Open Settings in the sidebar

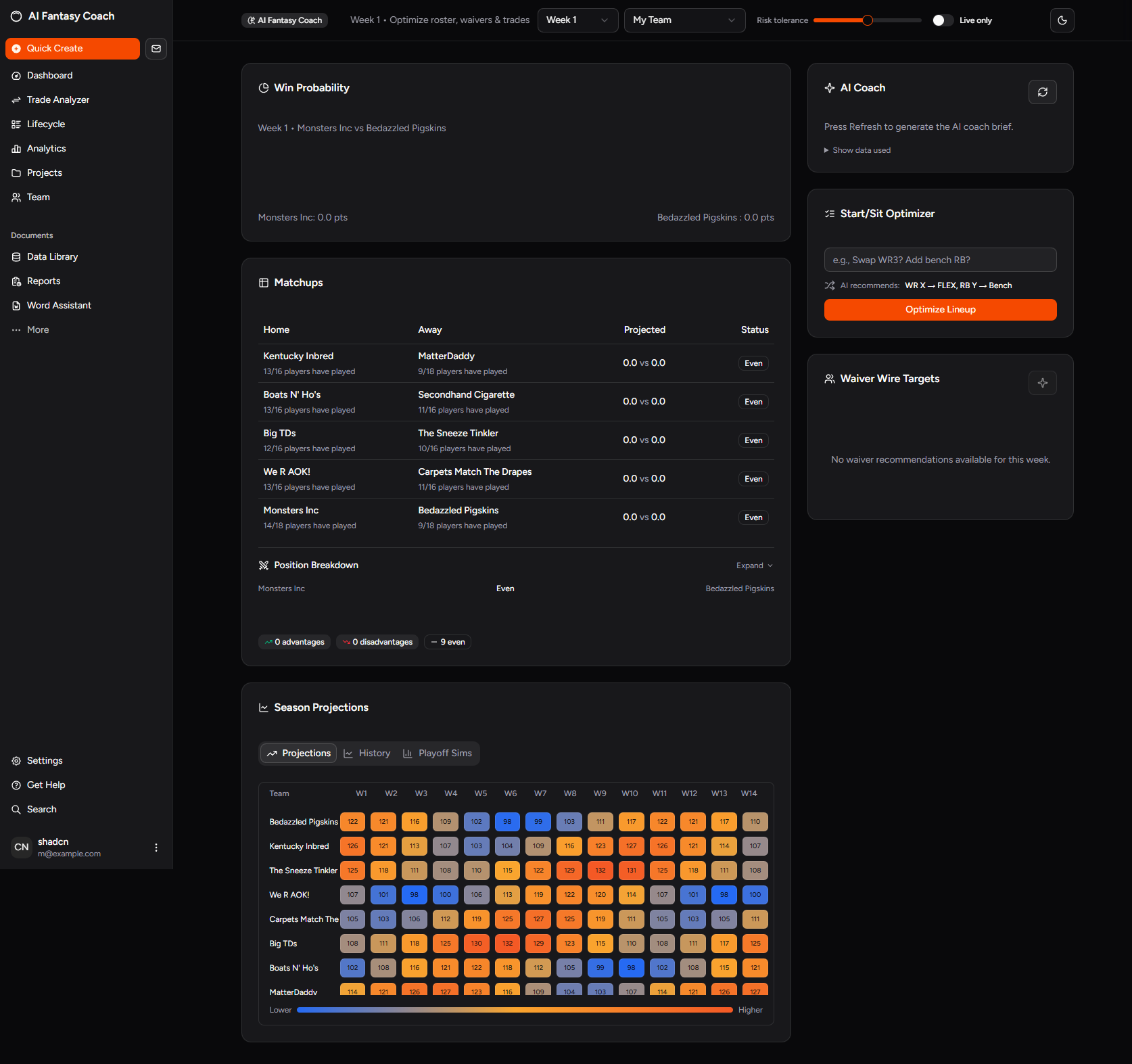point(45,760)
